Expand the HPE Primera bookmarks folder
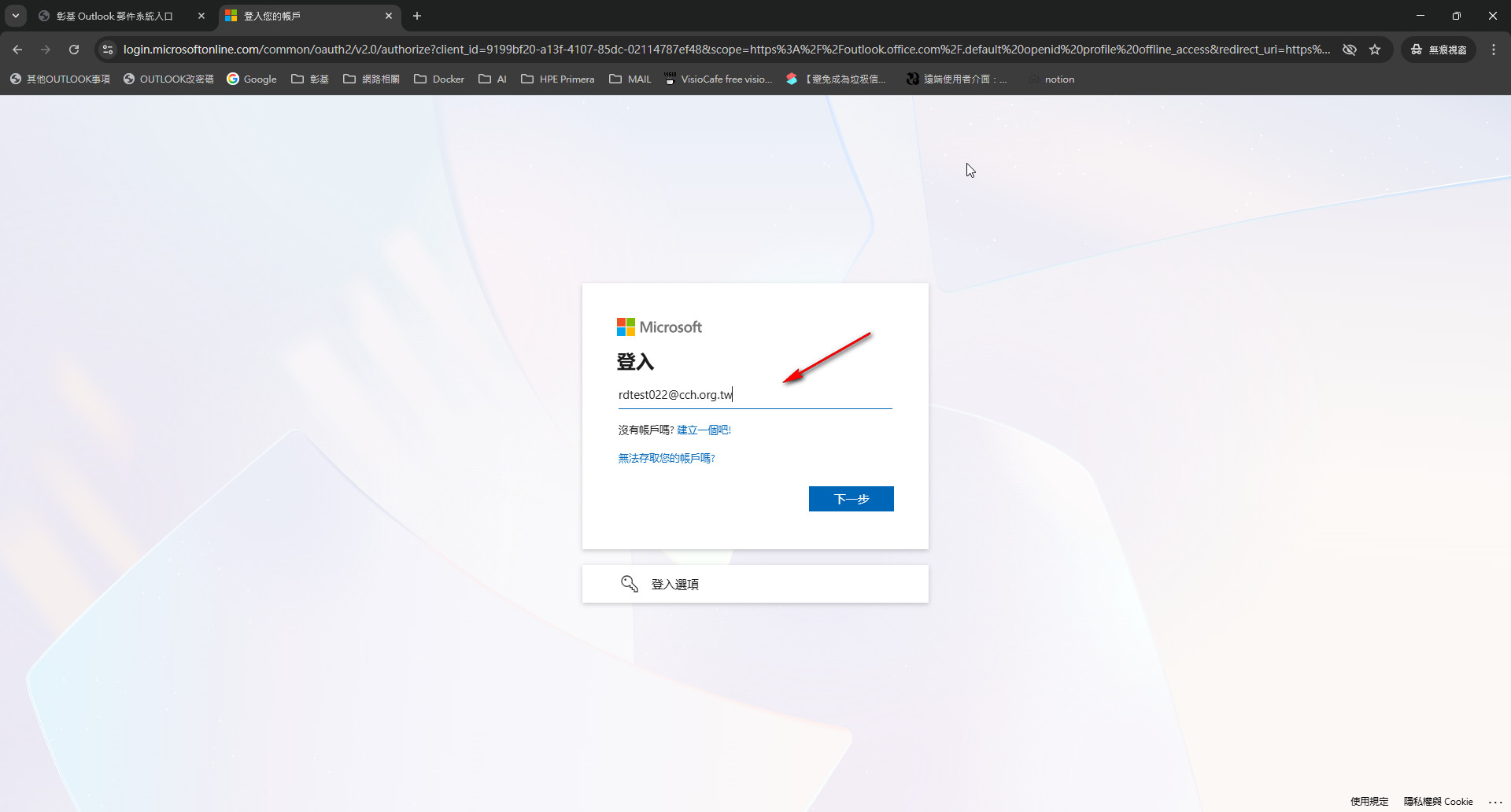The width and height of the screenshot is (1511, 812). pyautogui.click(x=558, y=79)
